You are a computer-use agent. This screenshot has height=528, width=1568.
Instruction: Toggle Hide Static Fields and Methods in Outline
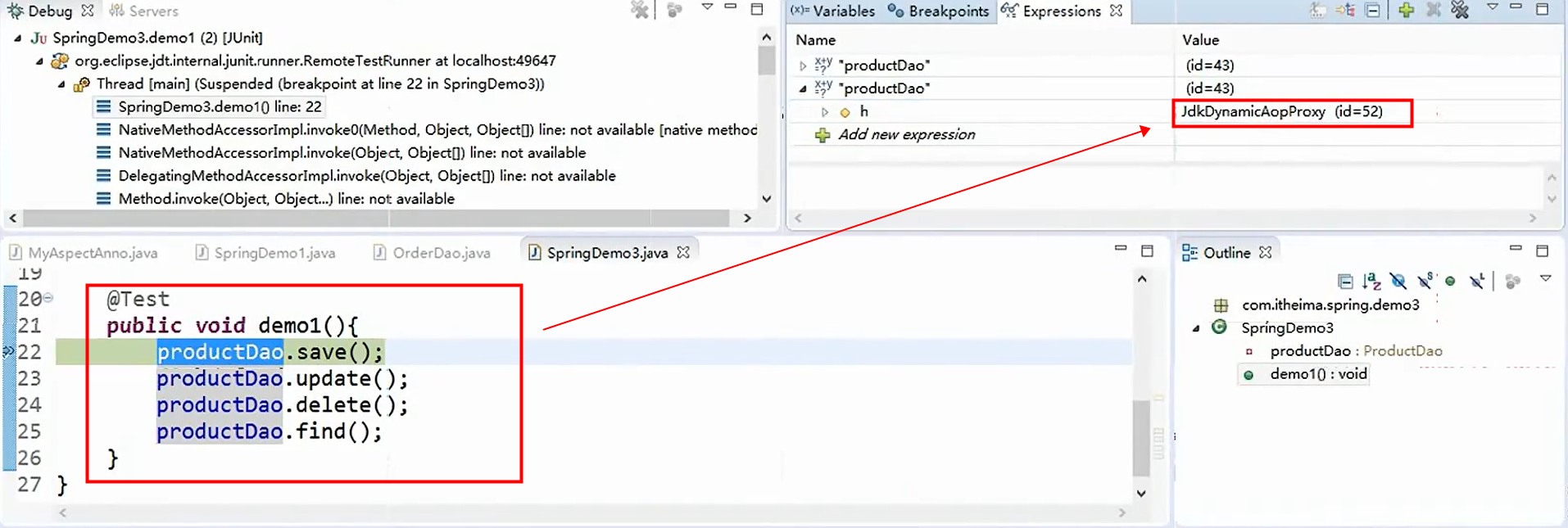[x=1425, y=282]
